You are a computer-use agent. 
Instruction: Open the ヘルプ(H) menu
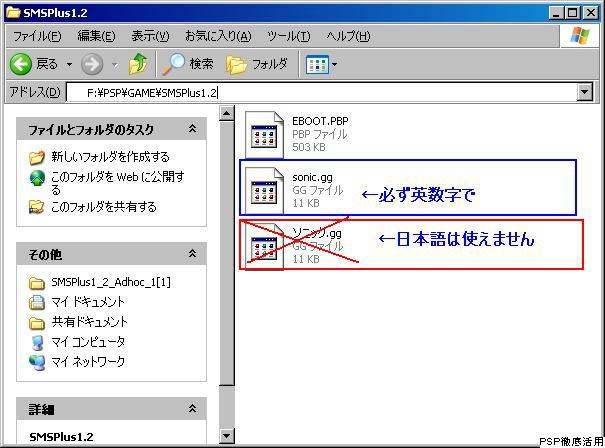tap(348, 36)
